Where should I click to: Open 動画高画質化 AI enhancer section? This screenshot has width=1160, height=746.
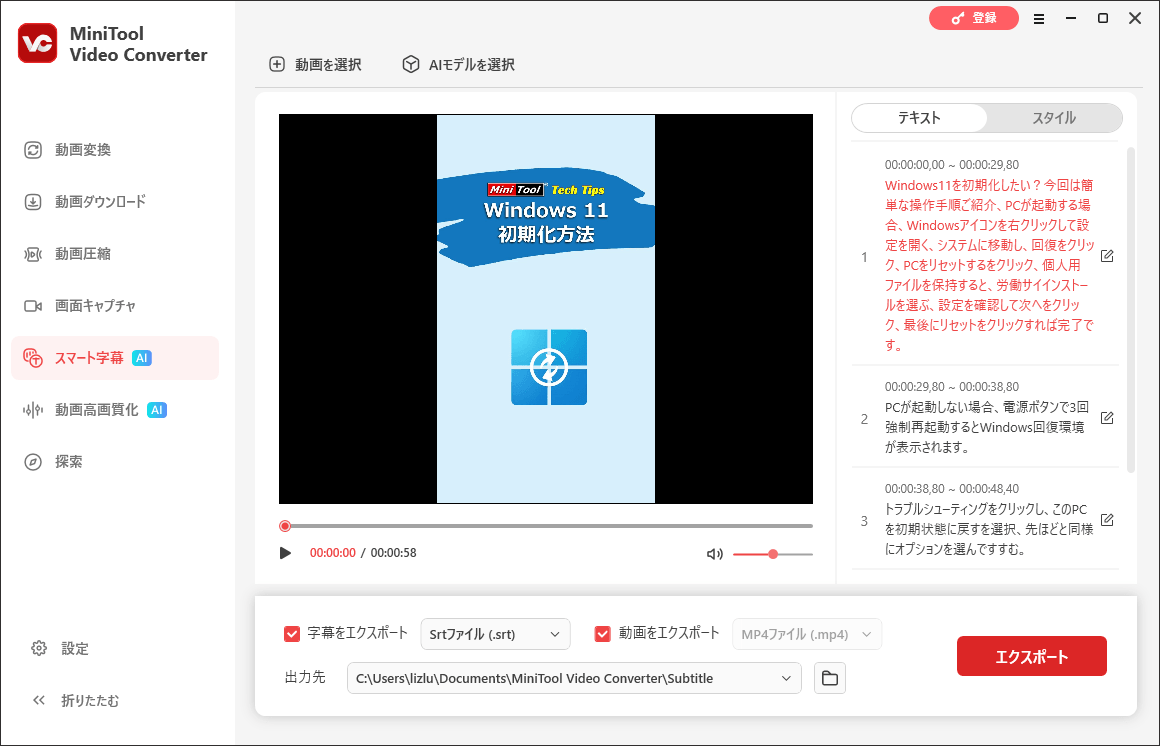(115, 410)
